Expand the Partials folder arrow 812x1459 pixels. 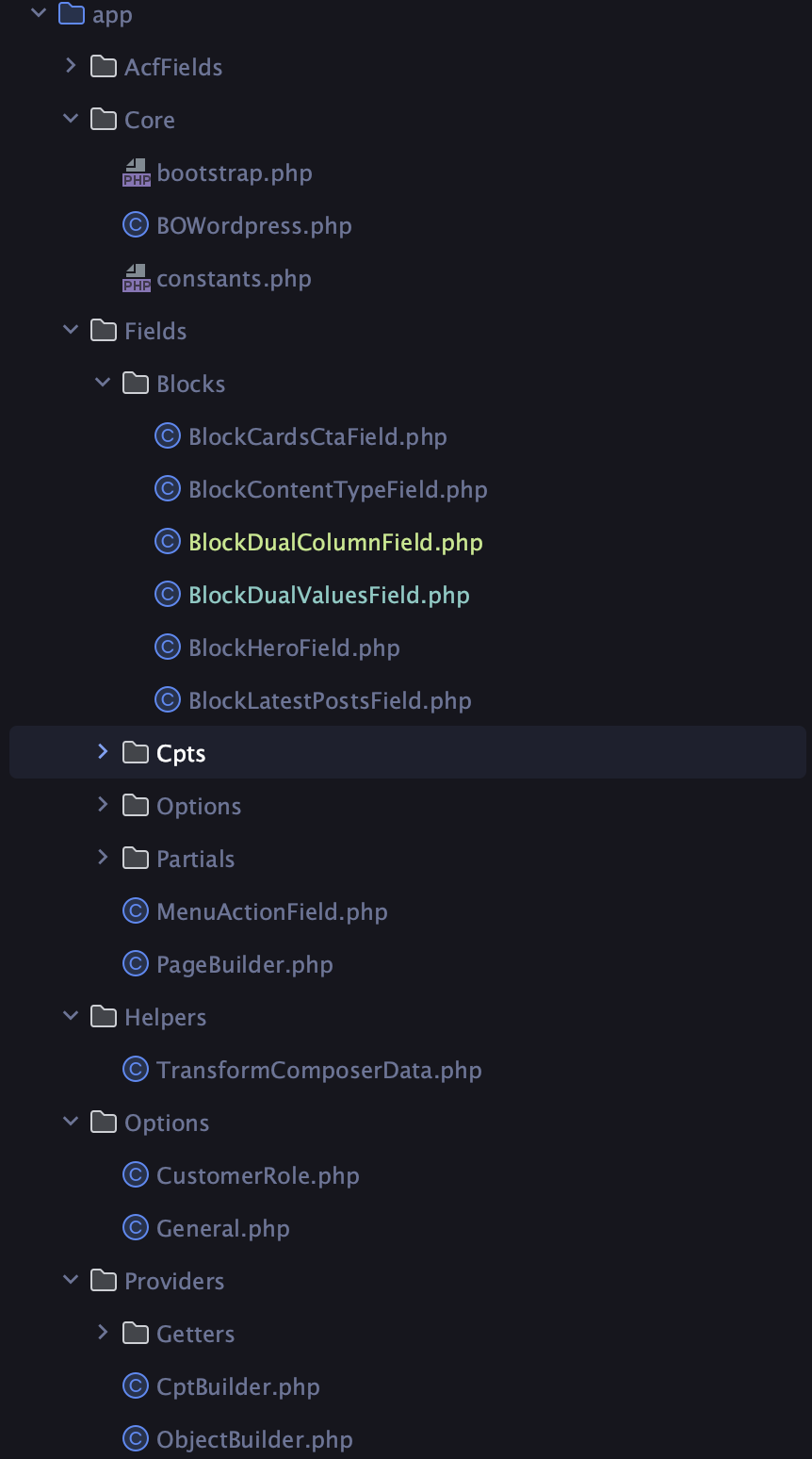(x=103, y=858)
